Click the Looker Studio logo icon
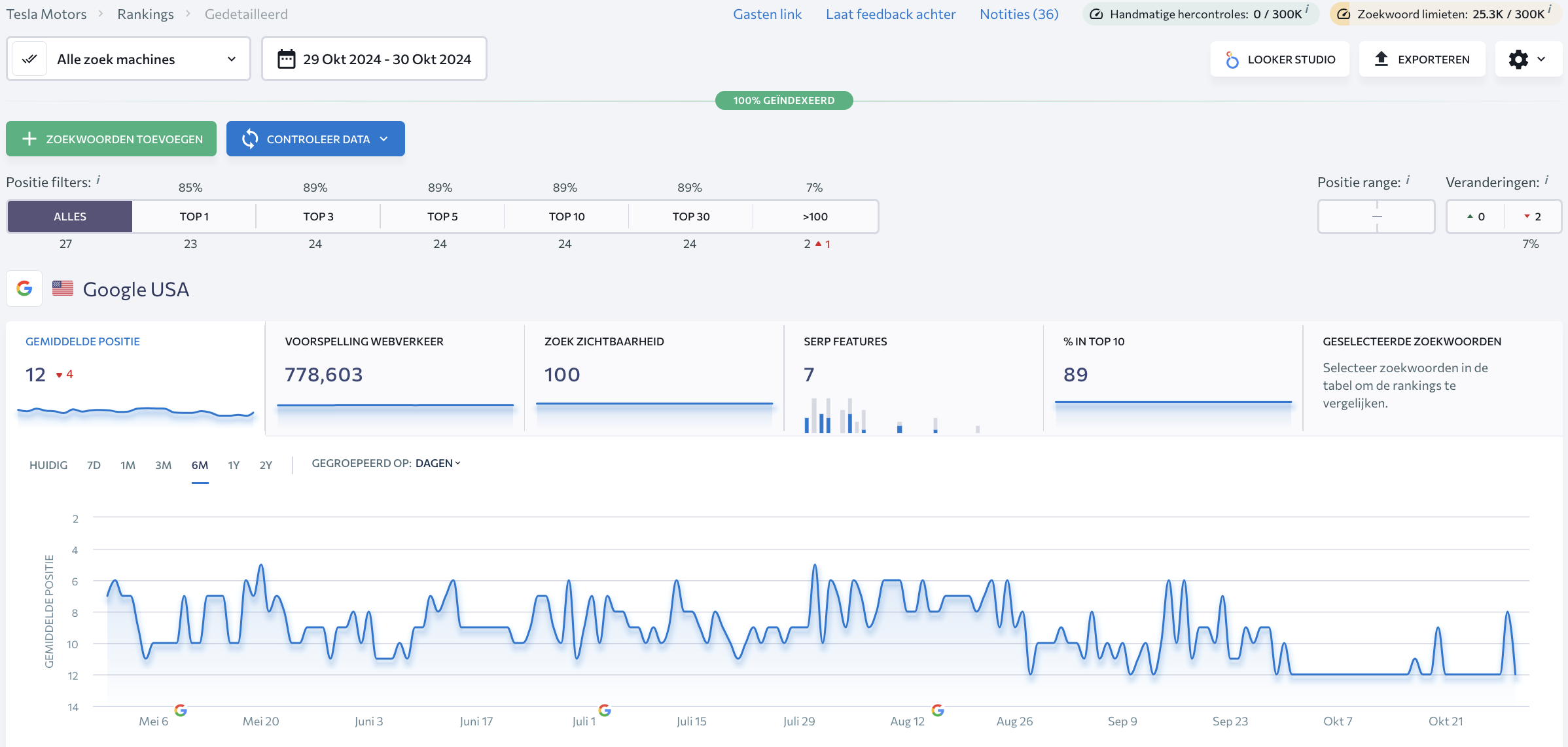1568x747 pixels. tap(1232, 60)
